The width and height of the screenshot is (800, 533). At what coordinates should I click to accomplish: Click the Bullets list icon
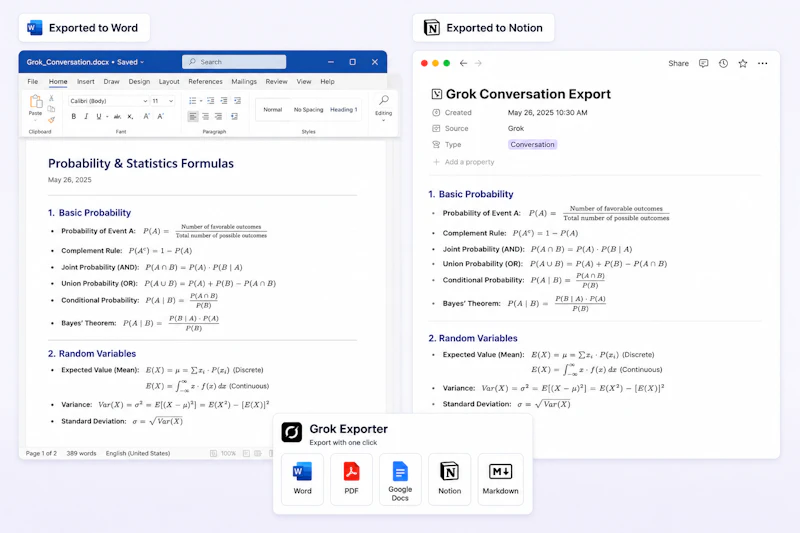tap(192, 101)
